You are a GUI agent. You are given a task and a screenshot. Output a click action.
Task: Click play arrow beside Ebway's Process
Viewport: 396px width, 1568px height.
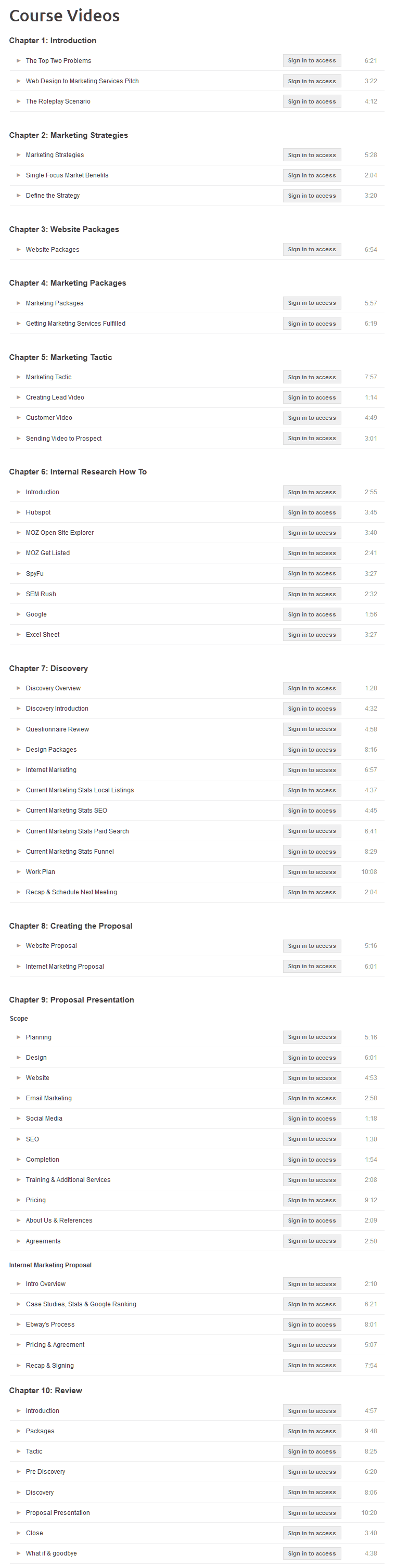[x=18, y=1325]
